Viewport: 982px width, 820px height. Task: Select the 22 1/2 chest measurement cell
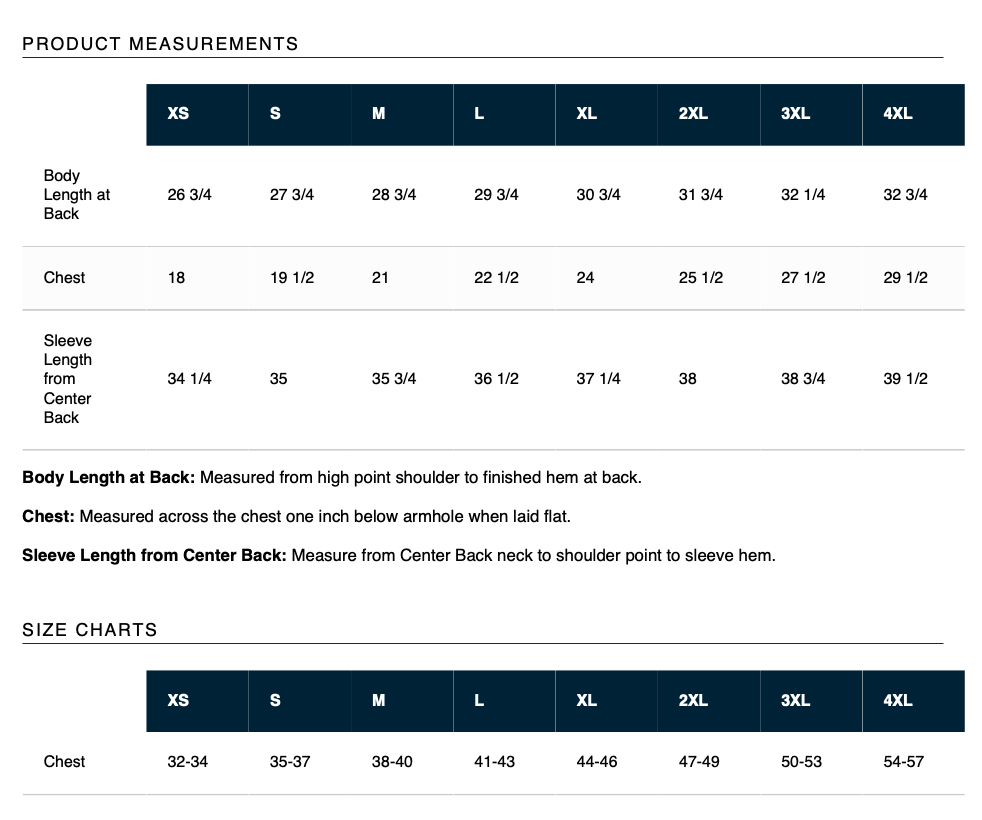click(x=496, y=278)
